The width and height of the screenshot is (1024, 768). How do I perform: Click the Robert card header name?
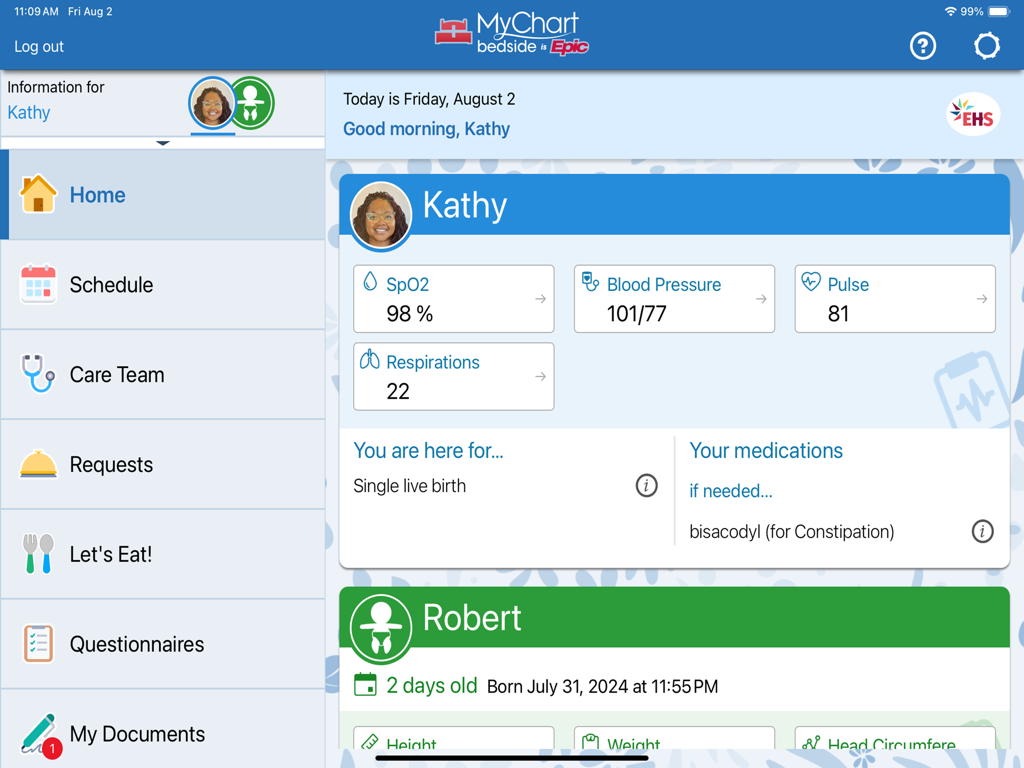pyautogui.click(x=472, y=618)
